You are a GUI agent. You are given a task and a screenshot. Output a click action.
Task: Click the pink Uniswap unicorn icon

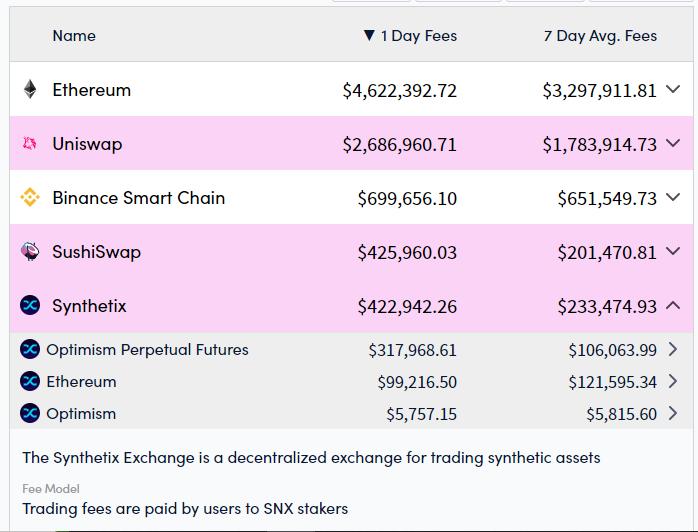[30, 144]
